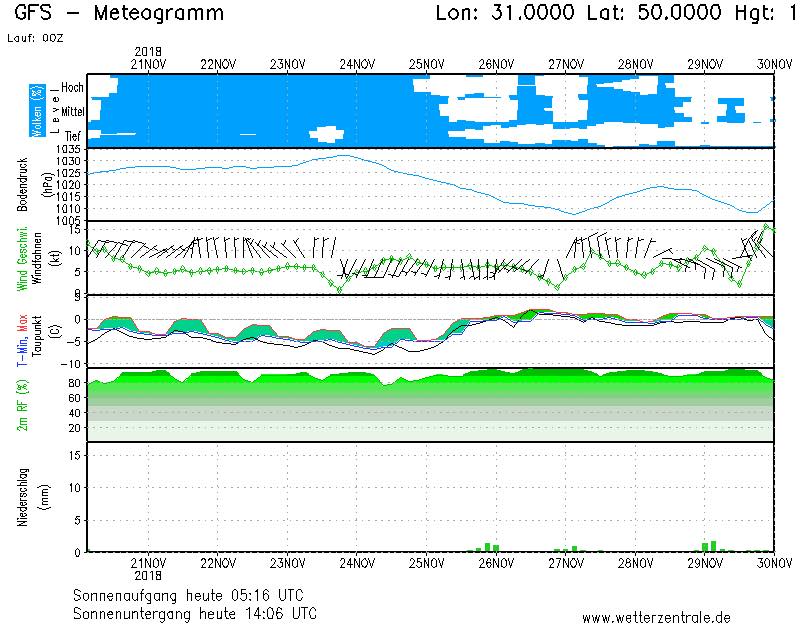Click the green Wind Geschwi. axis label
This screenshot has width=800, height=625.
click(x=24, y=257)
